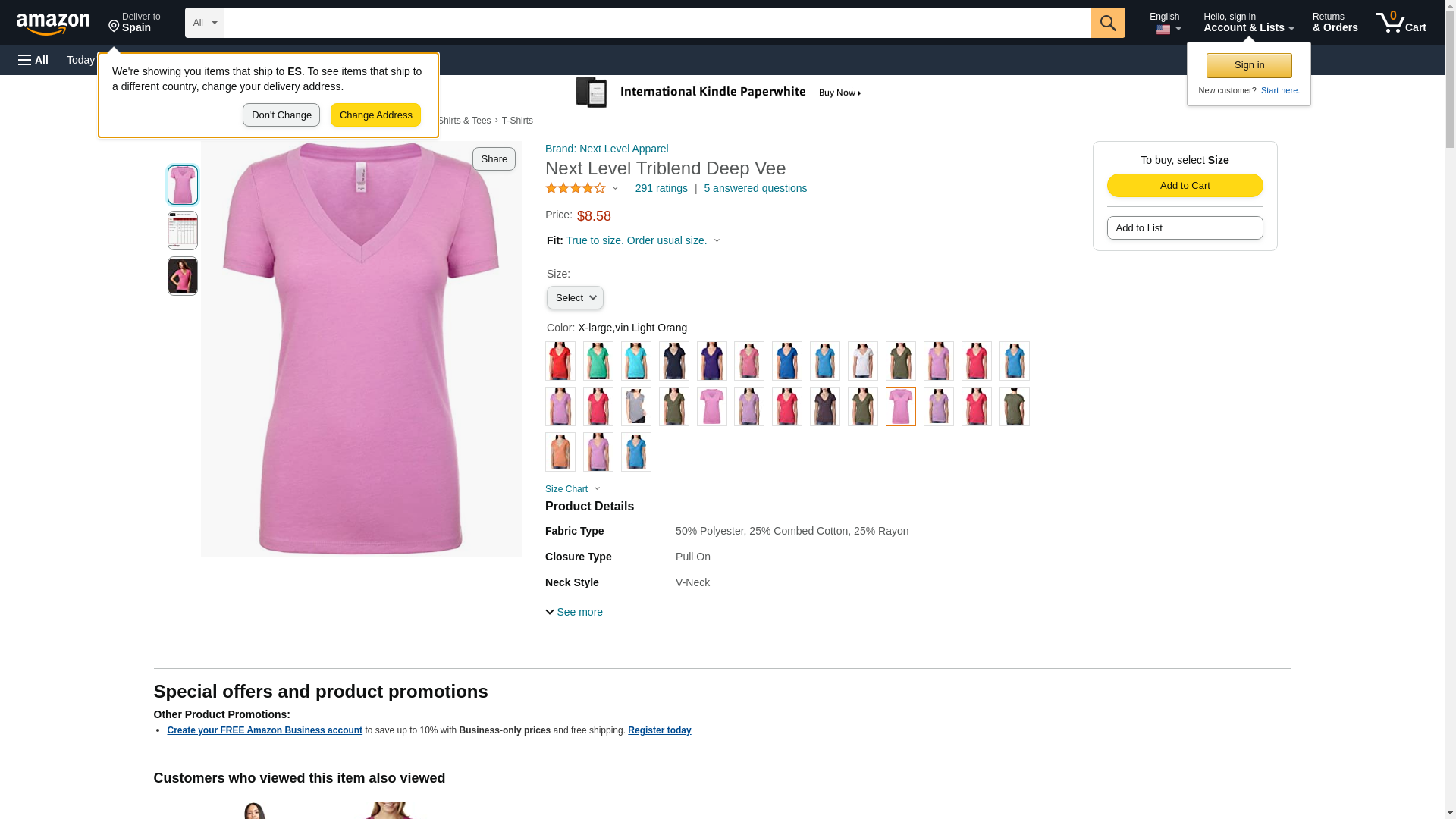This screenshot has height=819, width=1456.
Task: Click T-Shirts breadcrumb item
Action: coord(517,121)
